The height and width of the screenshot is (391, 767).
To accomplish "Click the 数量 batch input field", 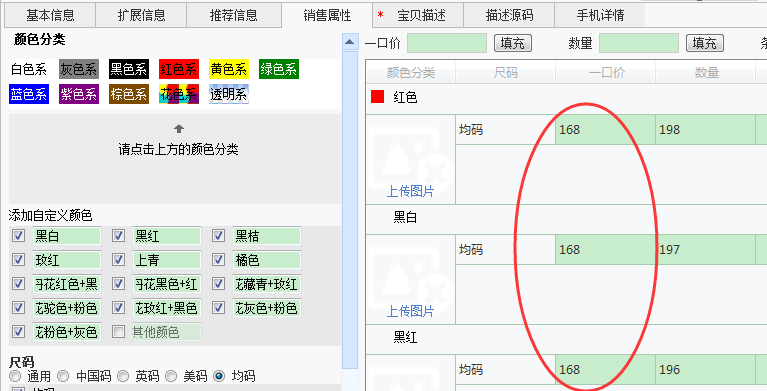I will point(638,43).
